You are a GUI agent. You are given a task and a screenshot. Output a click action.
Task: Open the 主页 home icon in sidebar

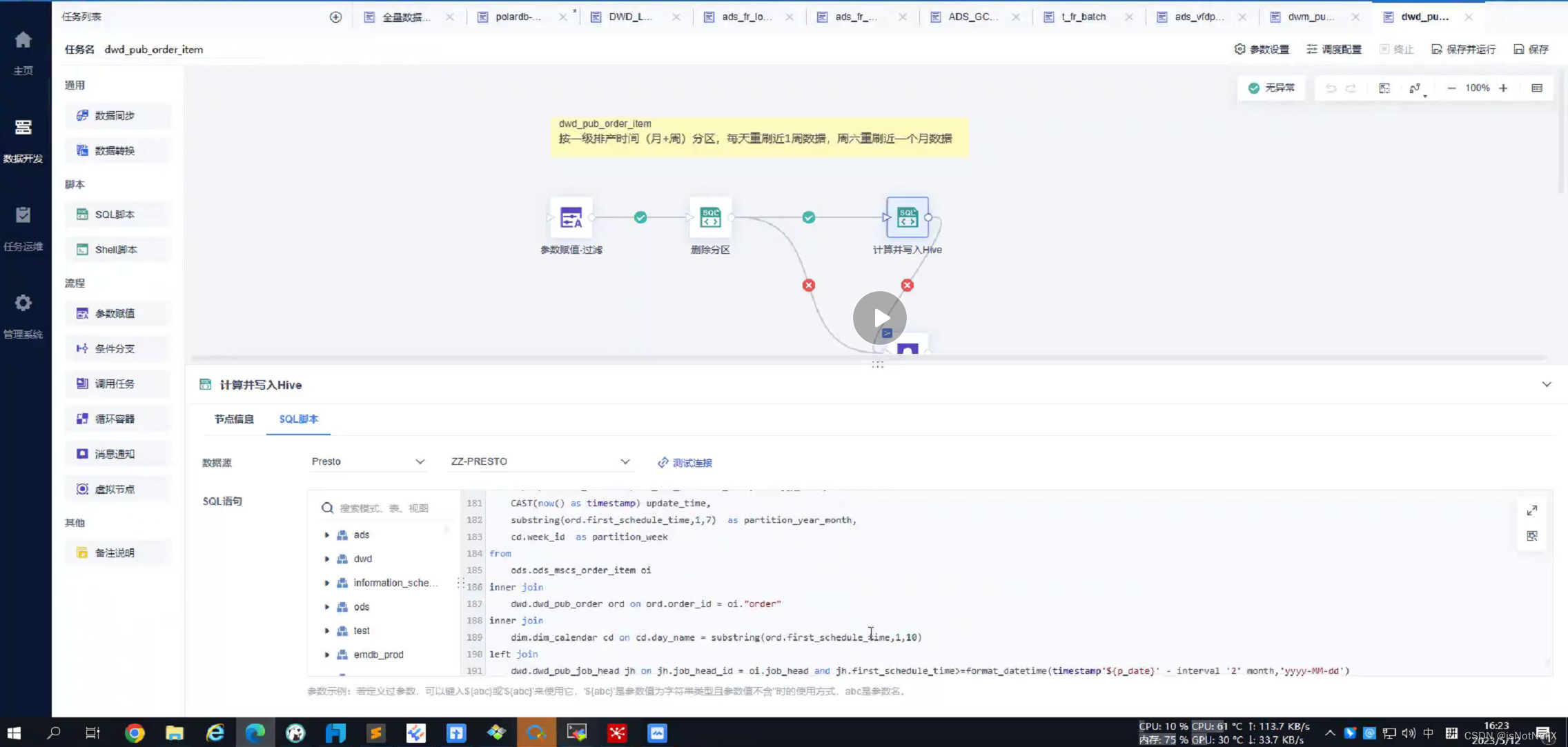(x=23, y=52)
